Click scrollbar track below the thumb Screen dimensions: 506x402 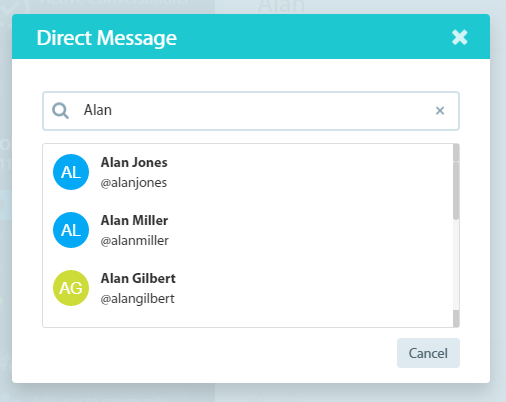click(456, 265)
